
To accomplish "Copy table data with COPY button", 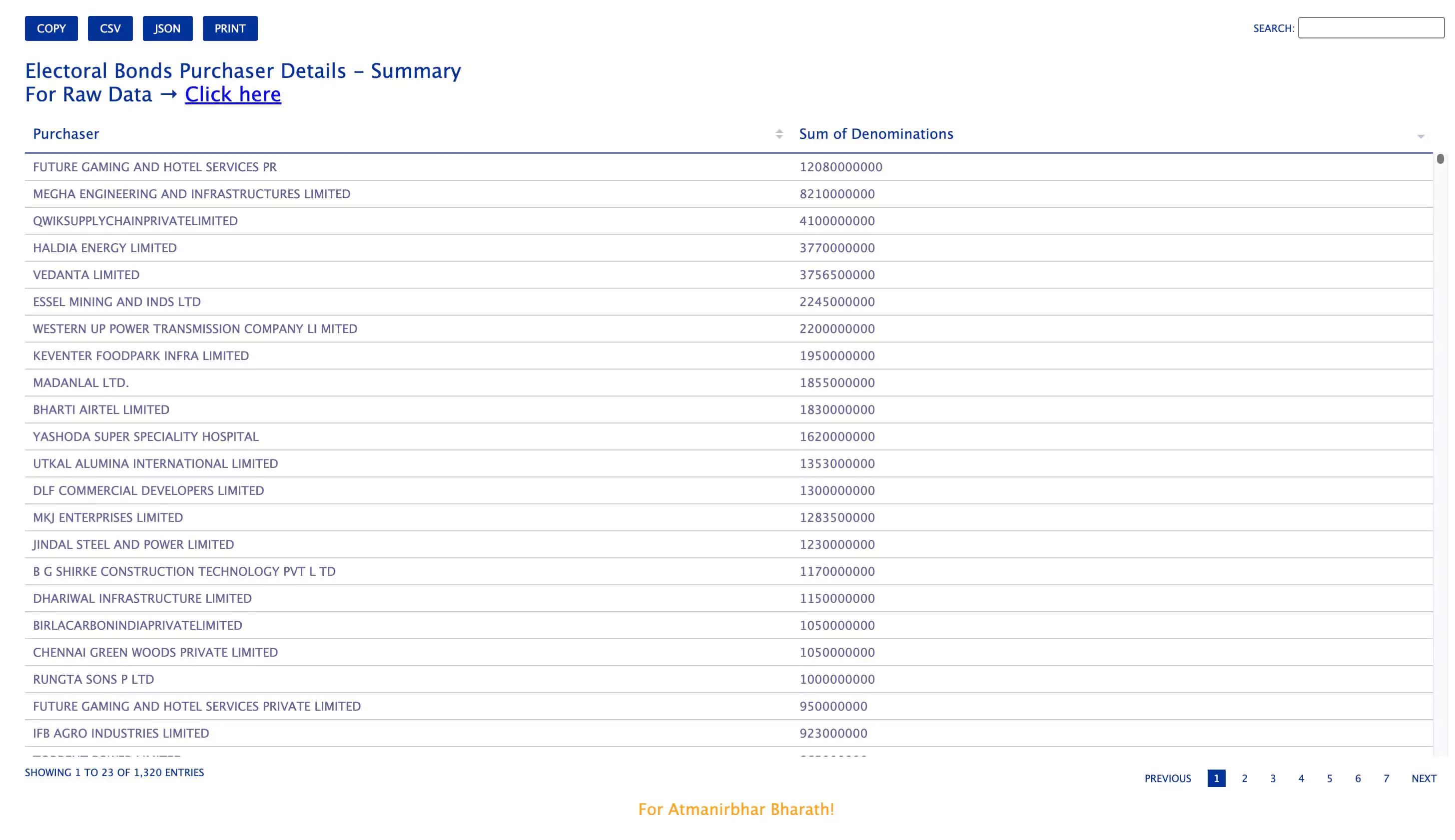I will (x=51, y=28).
